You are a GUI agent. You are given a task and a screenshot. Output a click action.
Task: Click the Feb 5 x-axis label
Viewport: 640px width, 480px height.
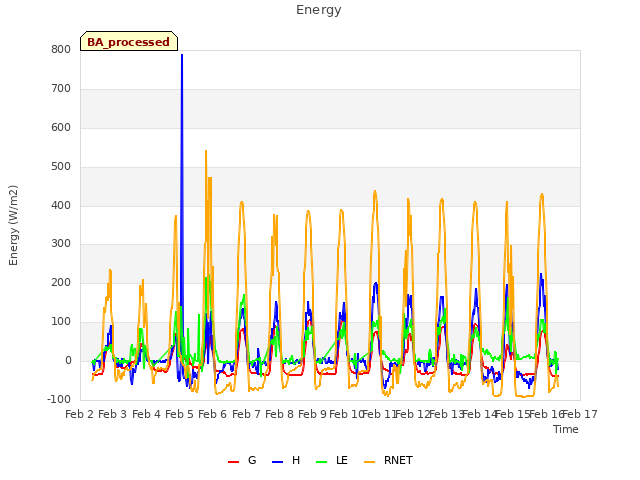pos(180,414)
